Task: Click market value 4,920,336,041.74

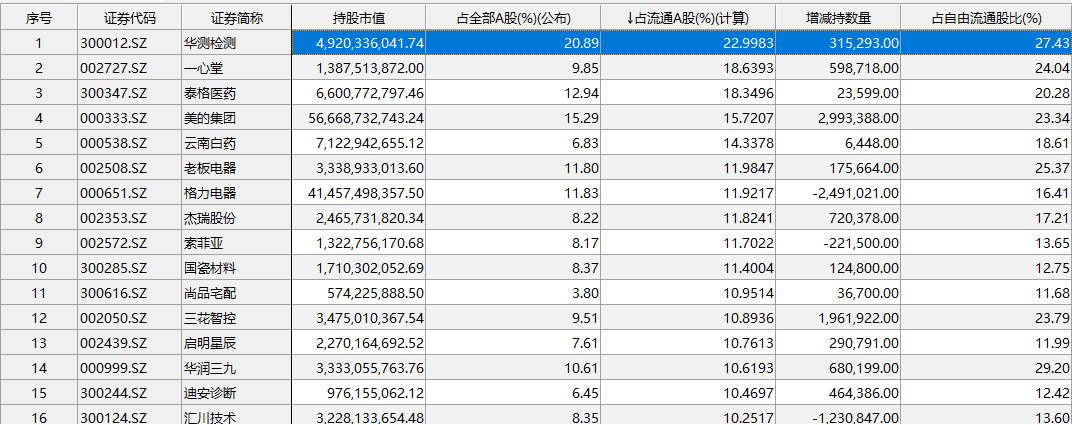Action: [358, 43]
